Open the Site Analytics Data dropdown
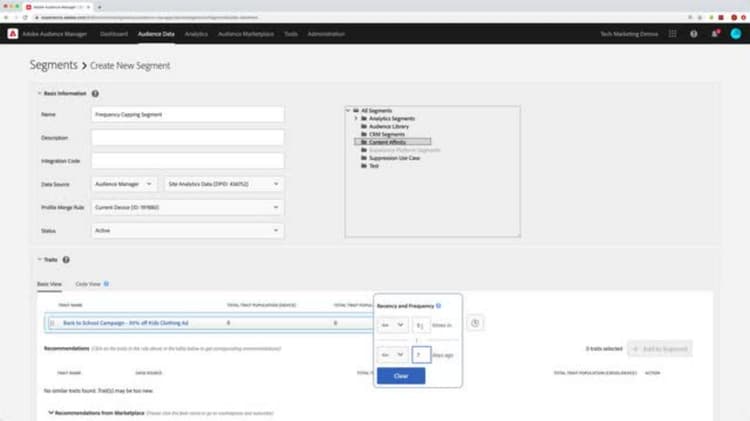The width and height of the screenshot is (750, 421). click(x=224, y=184)
